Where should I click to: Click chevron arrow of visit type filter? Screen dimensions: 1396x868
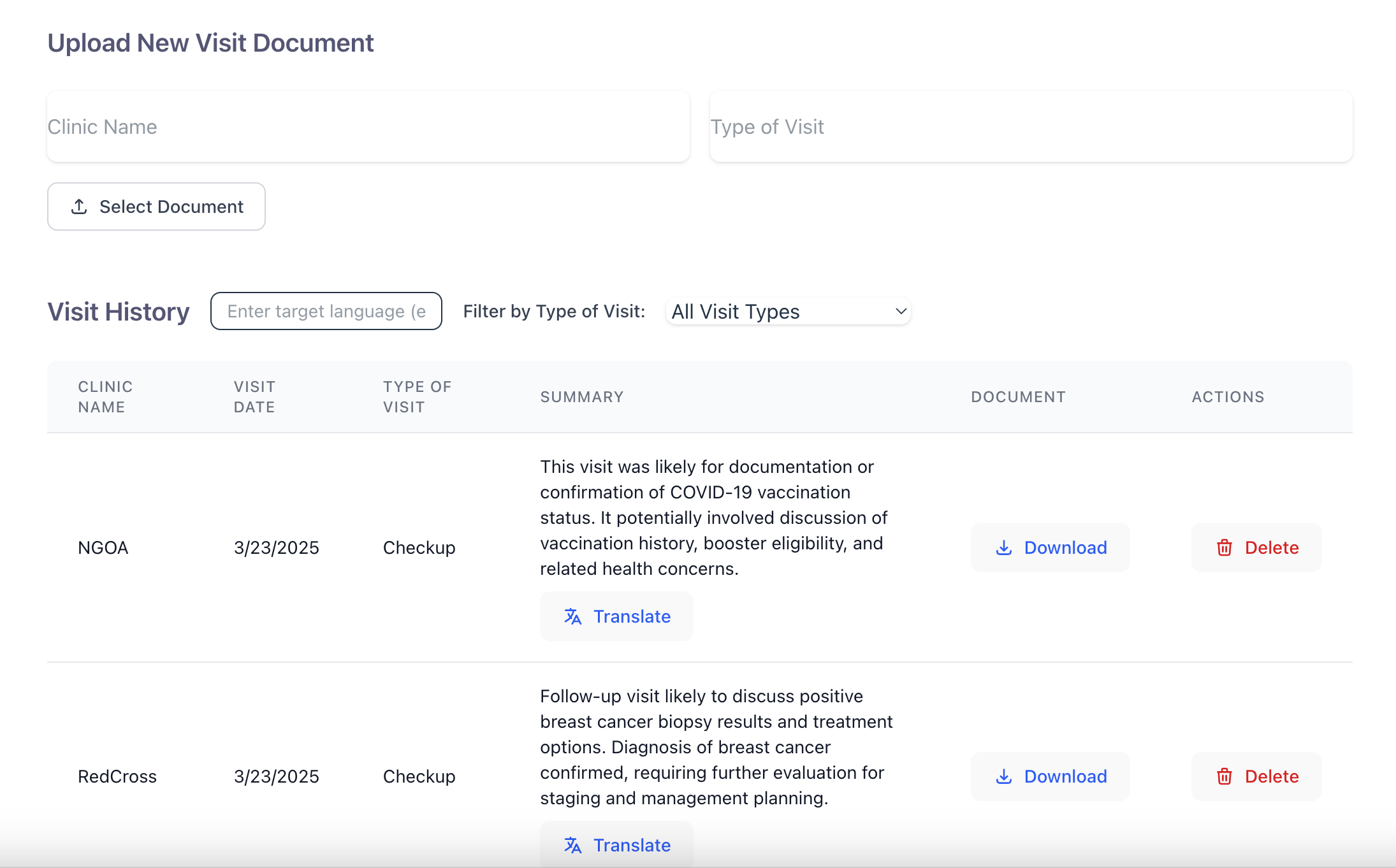[901, 312]
